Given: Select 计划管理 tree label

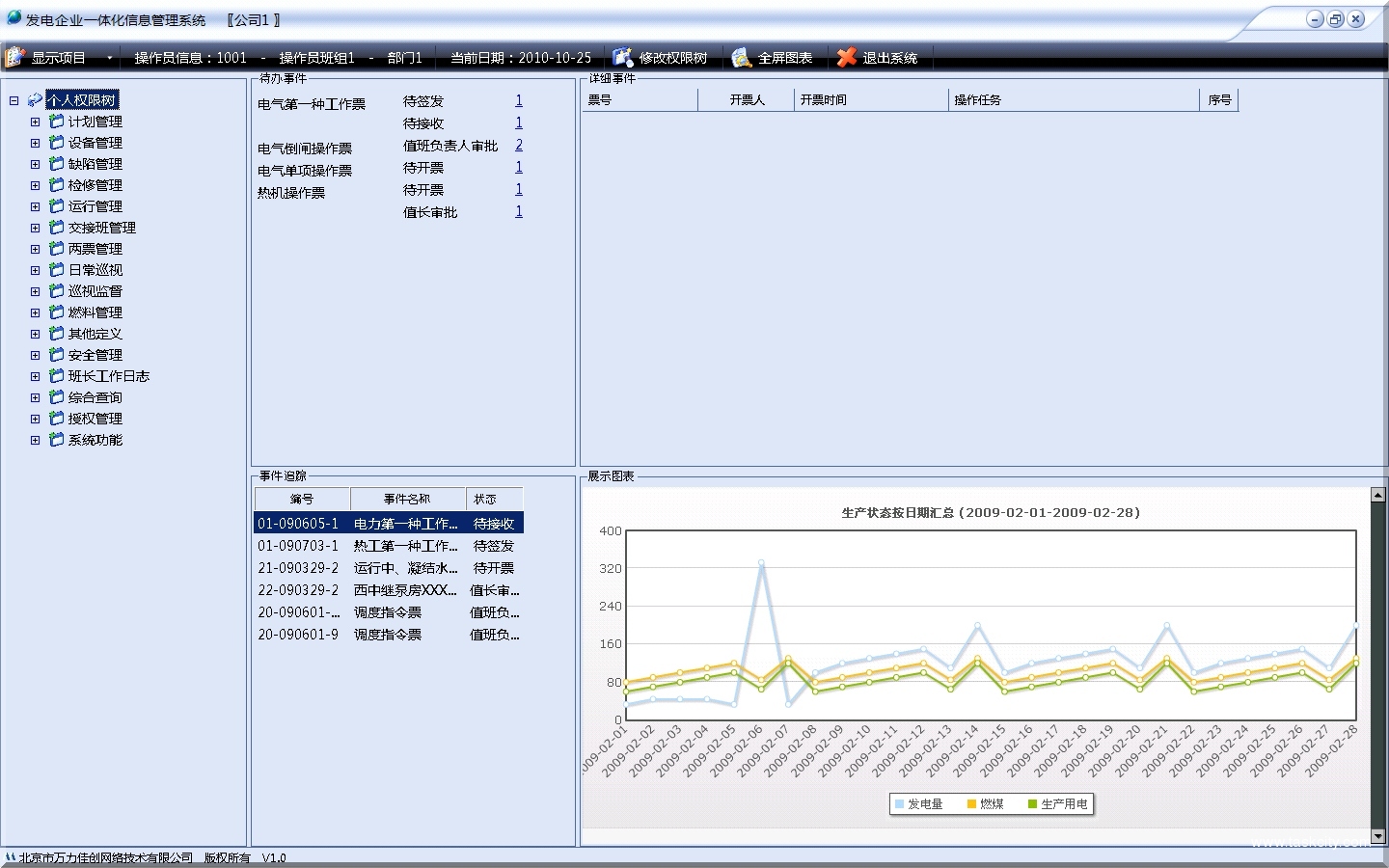Looking at the screenshot, I should point(95,122).
